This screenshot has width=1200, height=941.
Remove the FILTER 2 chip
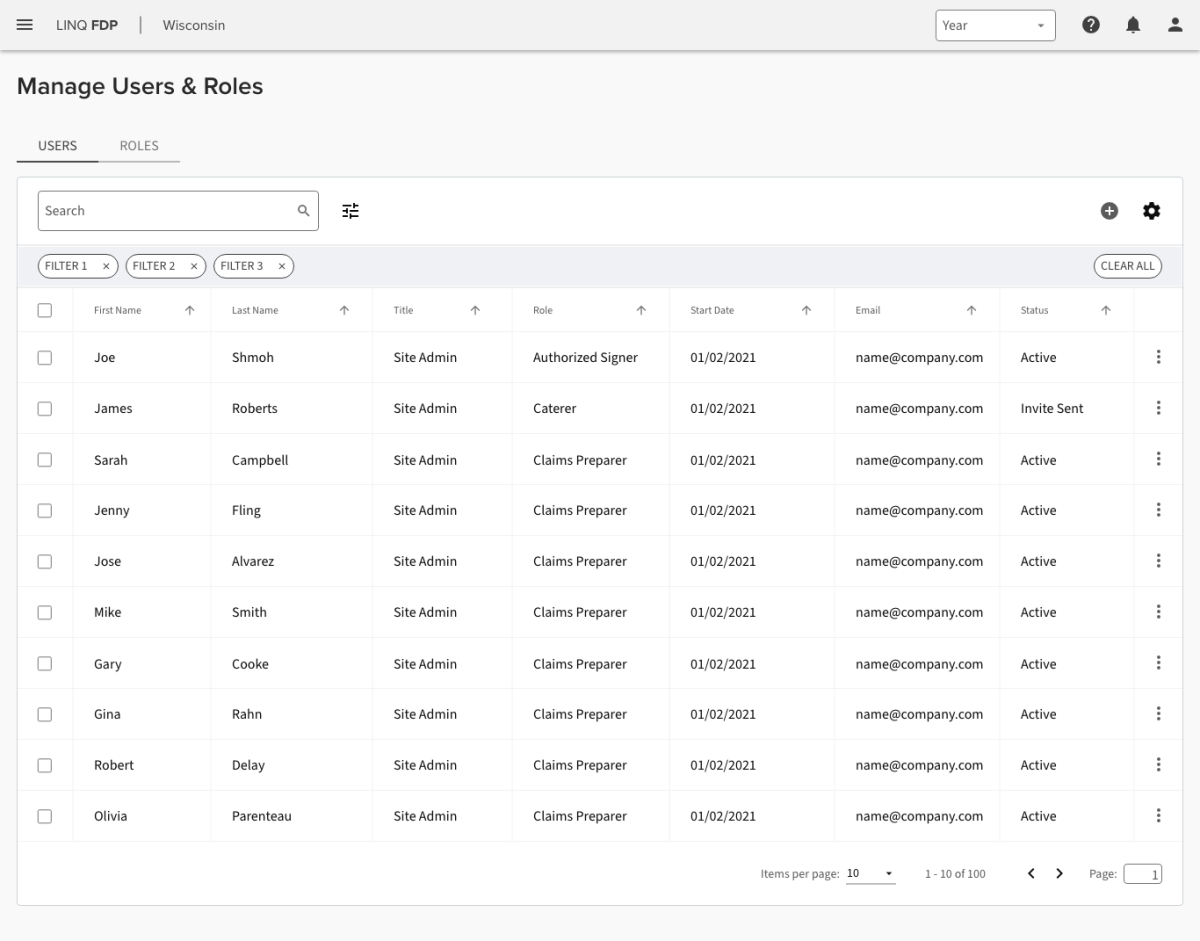coord(194,266)
